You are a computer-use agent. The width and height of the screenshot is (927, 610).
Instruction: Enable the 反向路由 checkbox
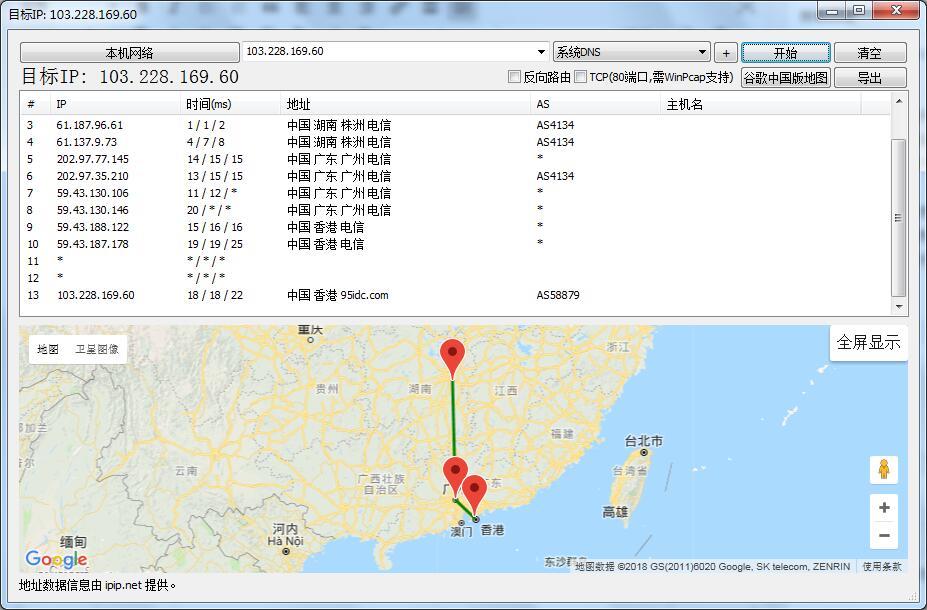515,77
